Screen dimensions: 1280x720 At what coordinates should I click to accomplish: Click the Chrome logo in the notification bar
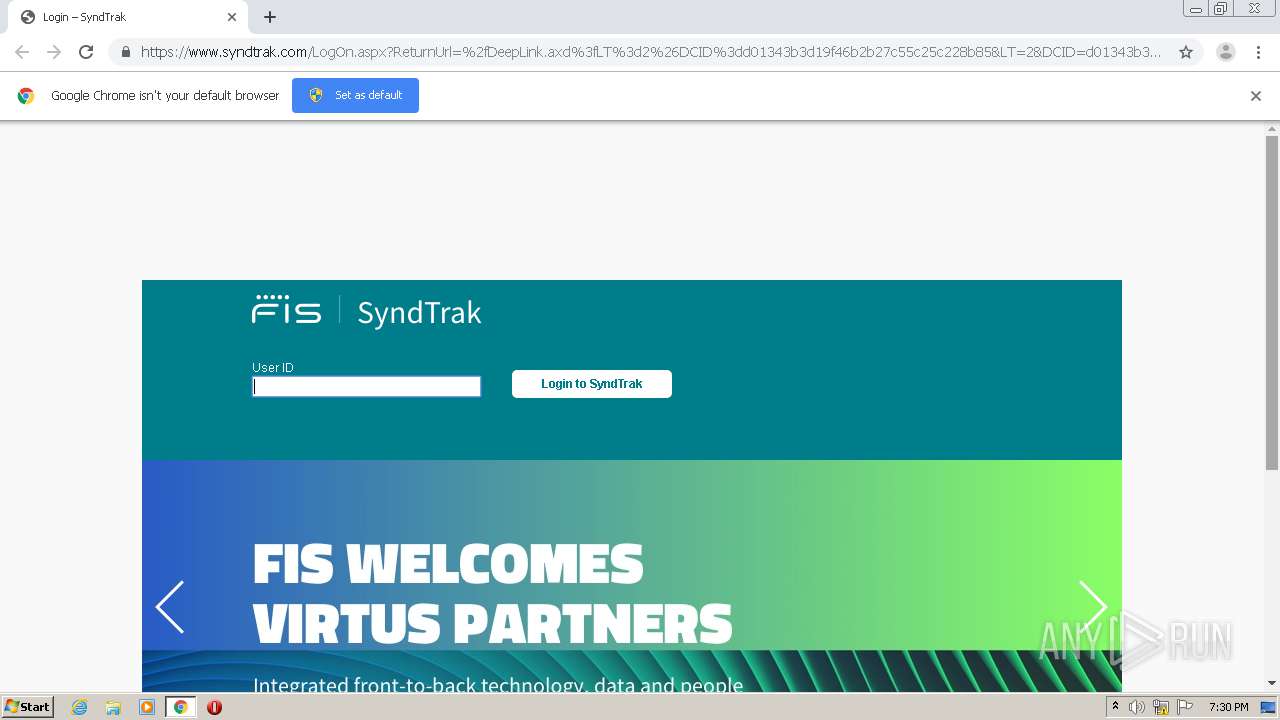tap(26, 96)
